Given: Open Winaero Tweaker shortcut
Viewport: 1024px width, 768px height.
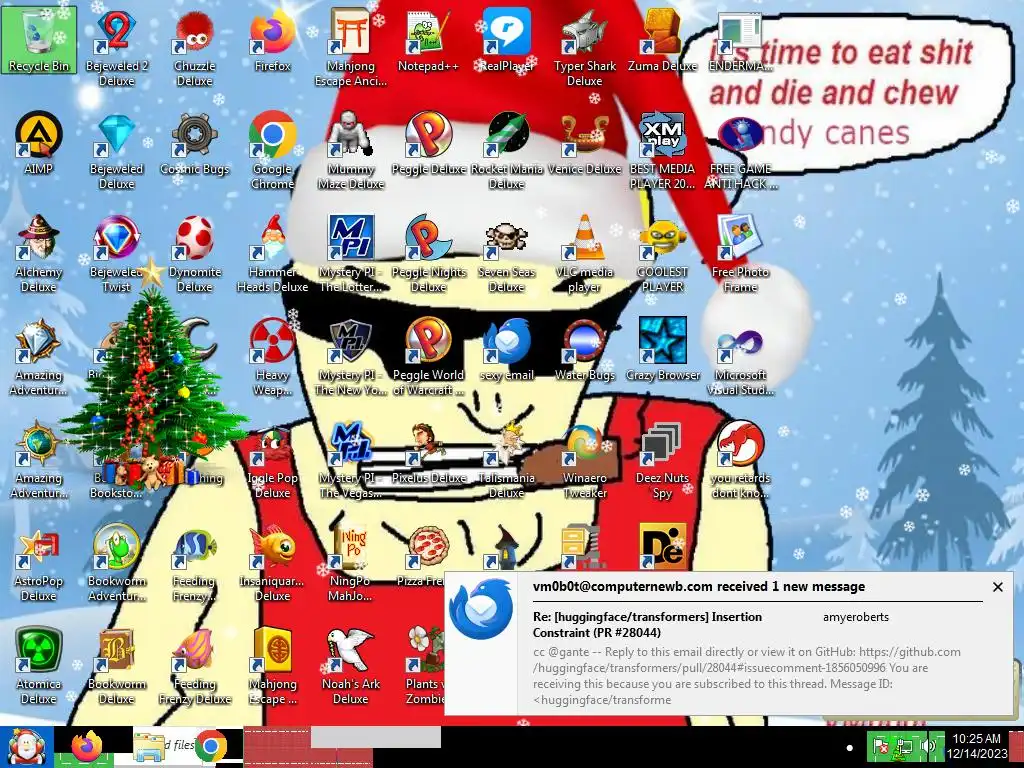Looking at the screenshot, I should (x=584, y=461).
